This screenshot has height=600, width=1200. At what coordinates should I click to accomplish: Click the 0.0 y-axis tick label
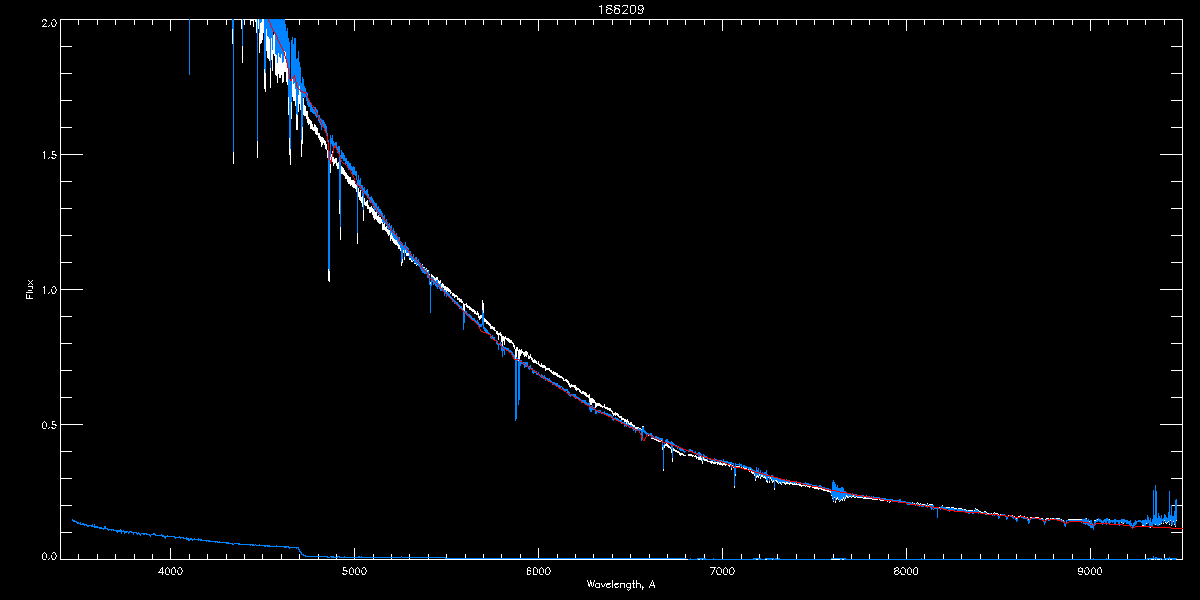pos(48,557)
